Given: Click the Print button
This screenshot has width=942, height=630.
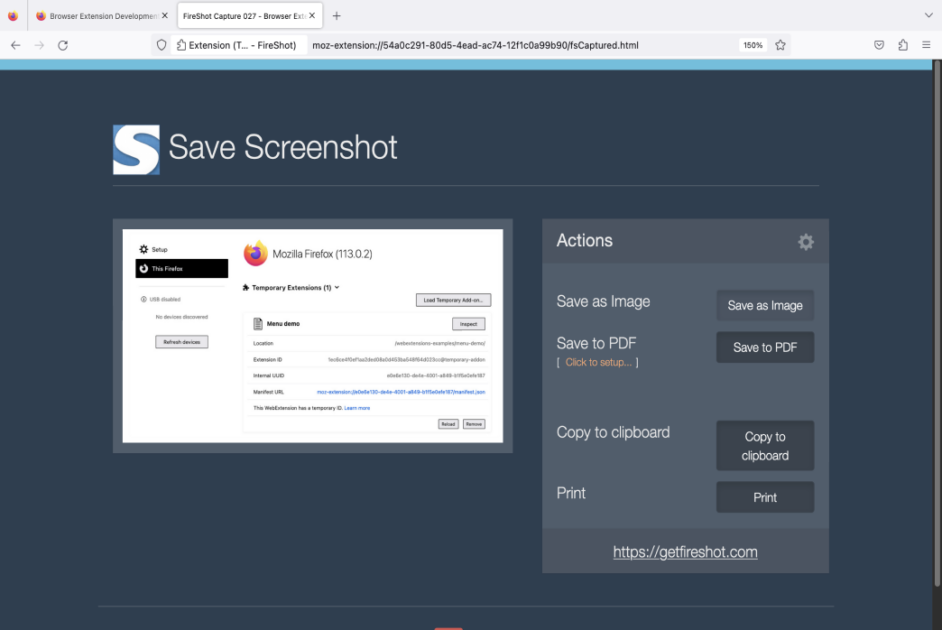Looking at the screenshot, I should (765, 497).
